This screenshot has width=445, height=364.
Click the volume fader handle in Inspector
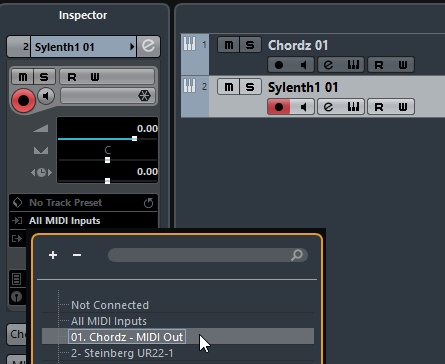pos(134,138)
